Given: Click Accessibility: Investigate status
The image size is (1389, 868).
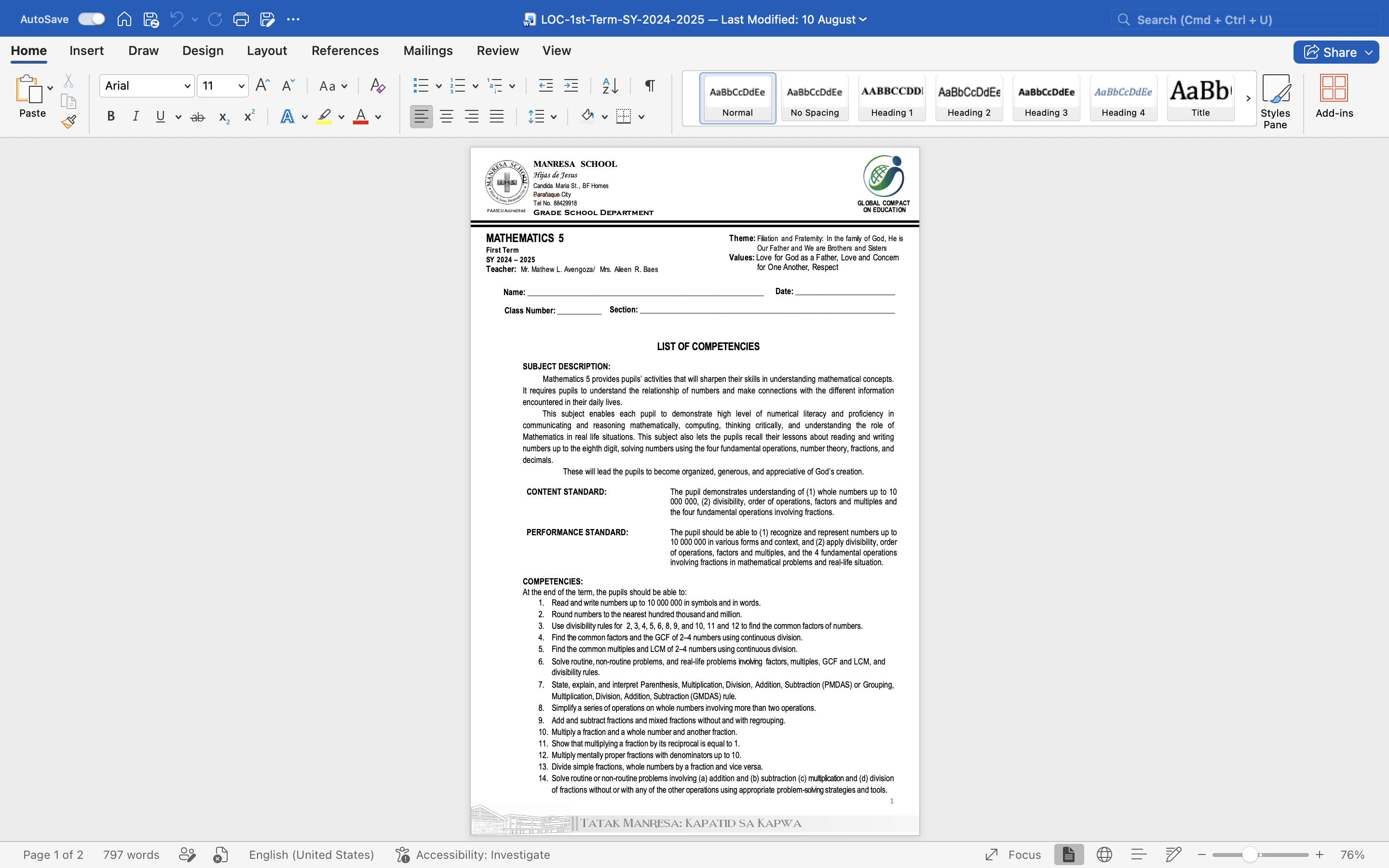Looking at the screenshot, I should coord(472,855).
